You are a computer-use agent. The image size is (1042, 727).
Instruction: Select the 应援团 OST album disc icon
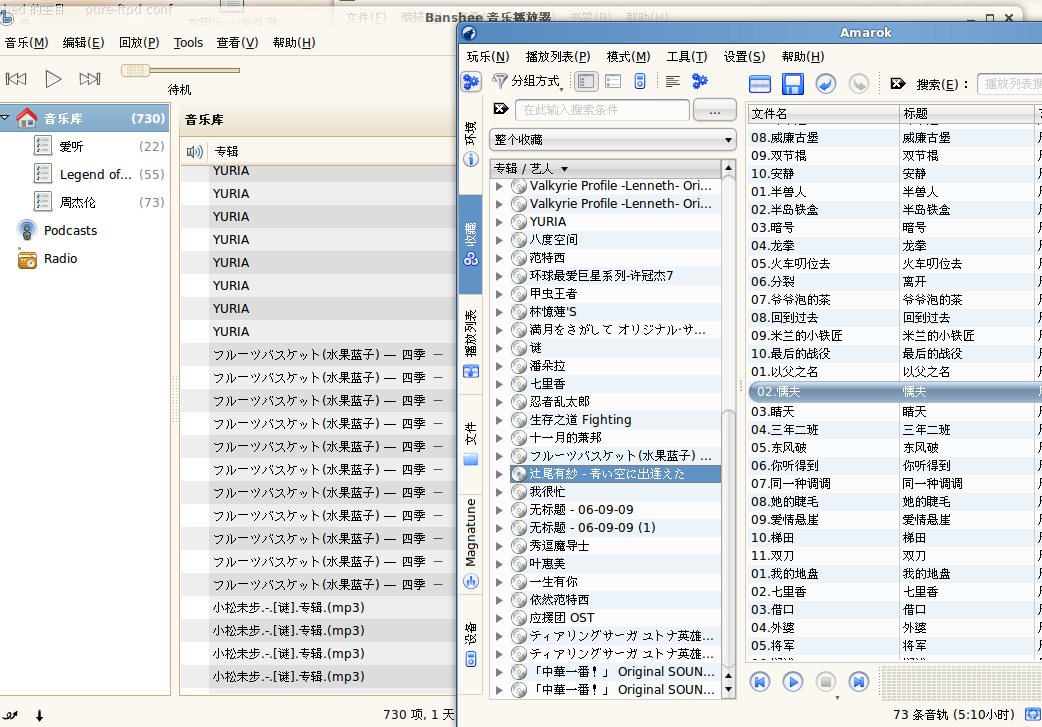pyautogui.click(x=519, y=617)
